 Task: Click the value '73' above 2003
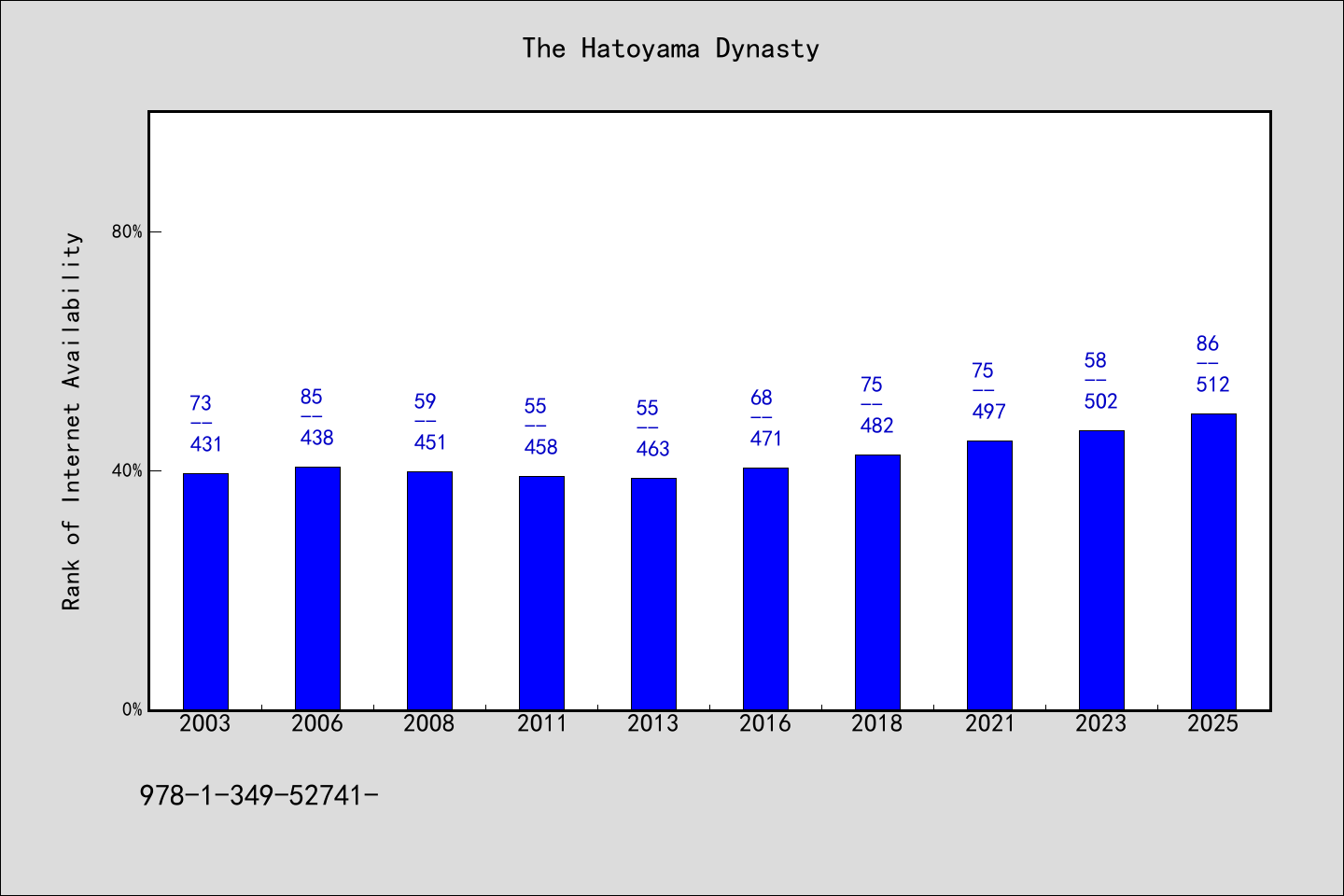tap(201, 403)
